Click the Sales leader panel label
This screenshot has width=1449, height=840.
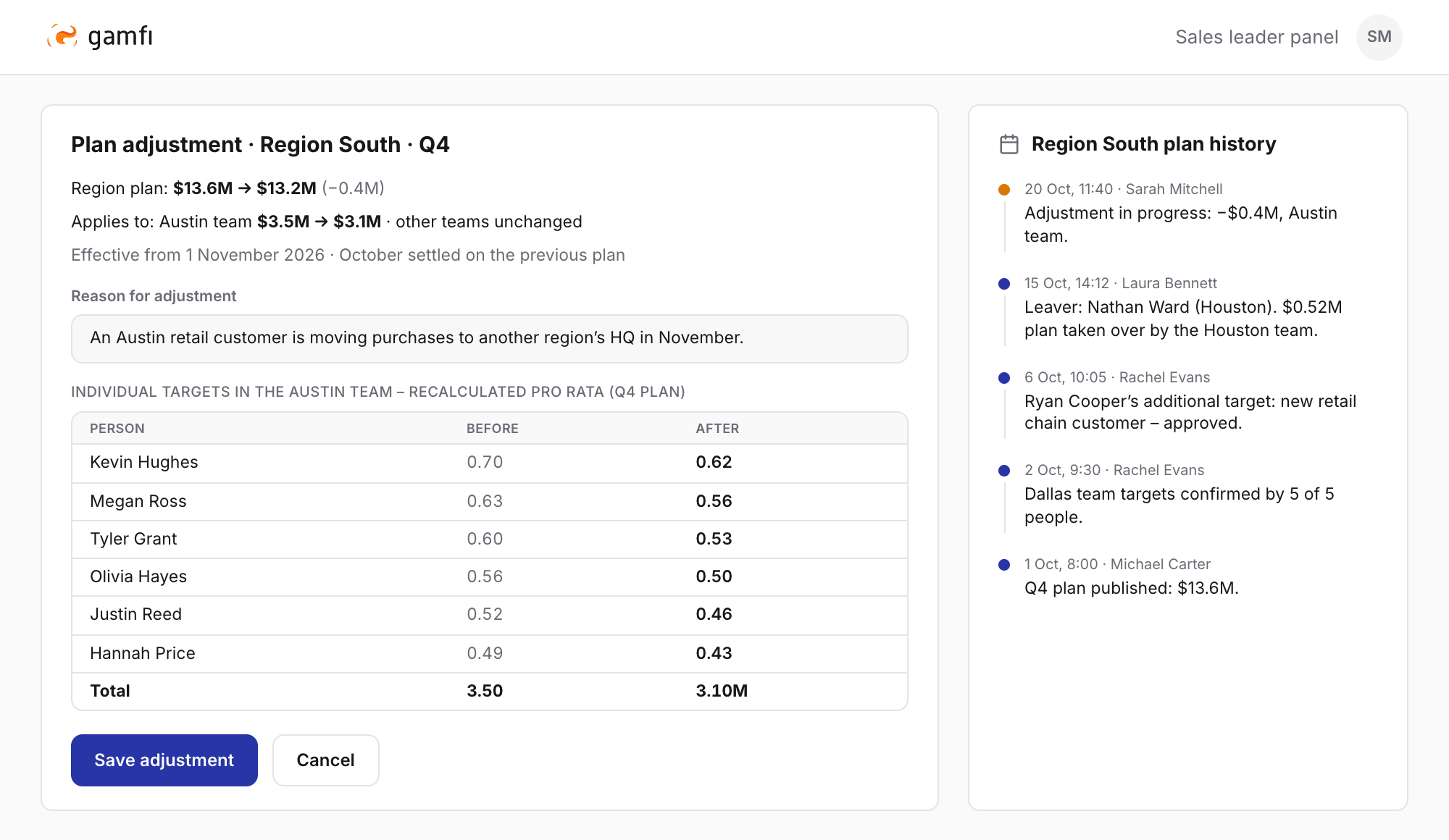coord(1256,37)
